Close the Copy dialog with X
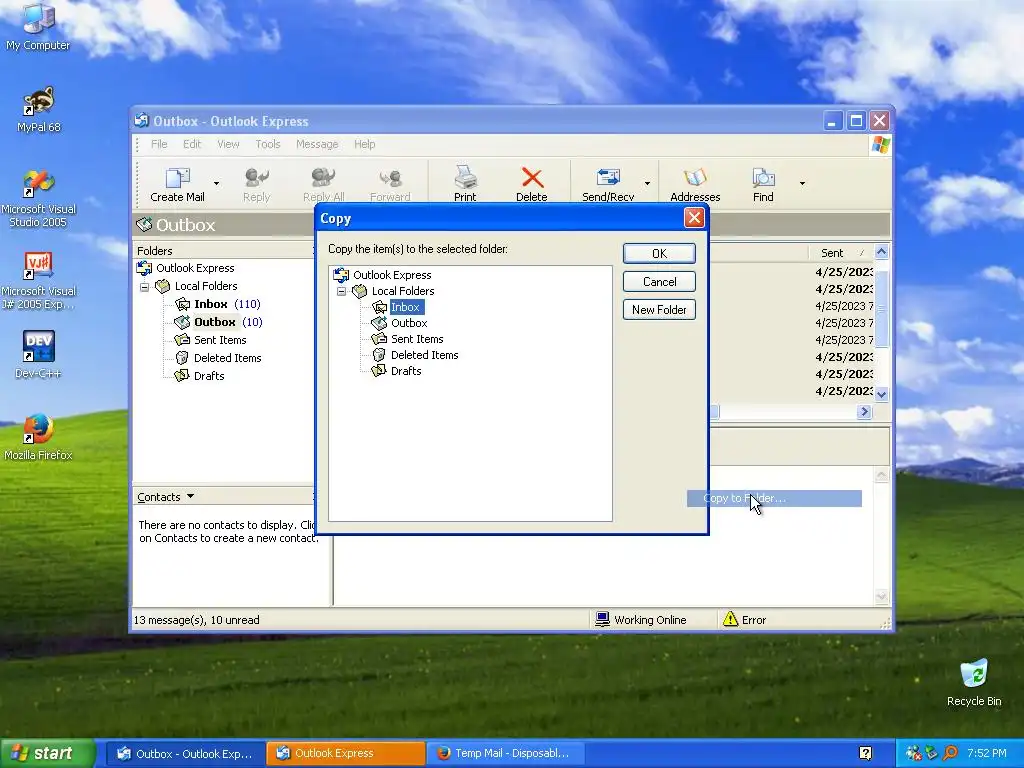1024x768 pixels. coord(694,217)
